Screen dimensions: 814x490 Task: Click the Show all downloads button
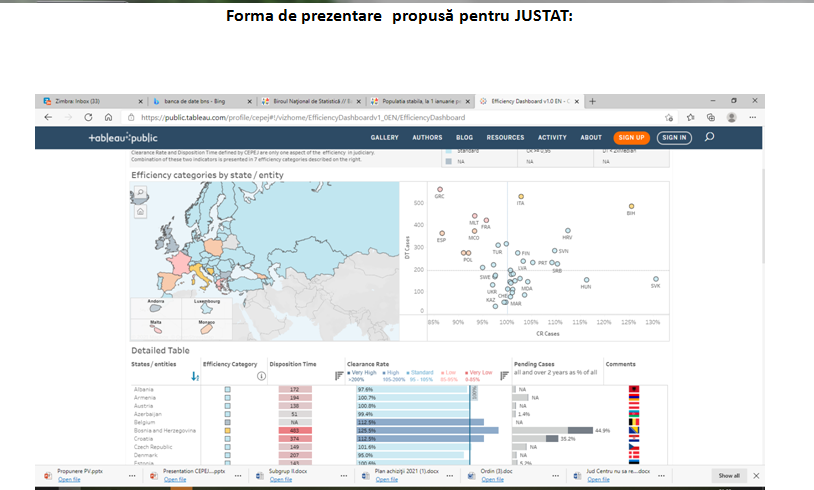pos(729,475)
